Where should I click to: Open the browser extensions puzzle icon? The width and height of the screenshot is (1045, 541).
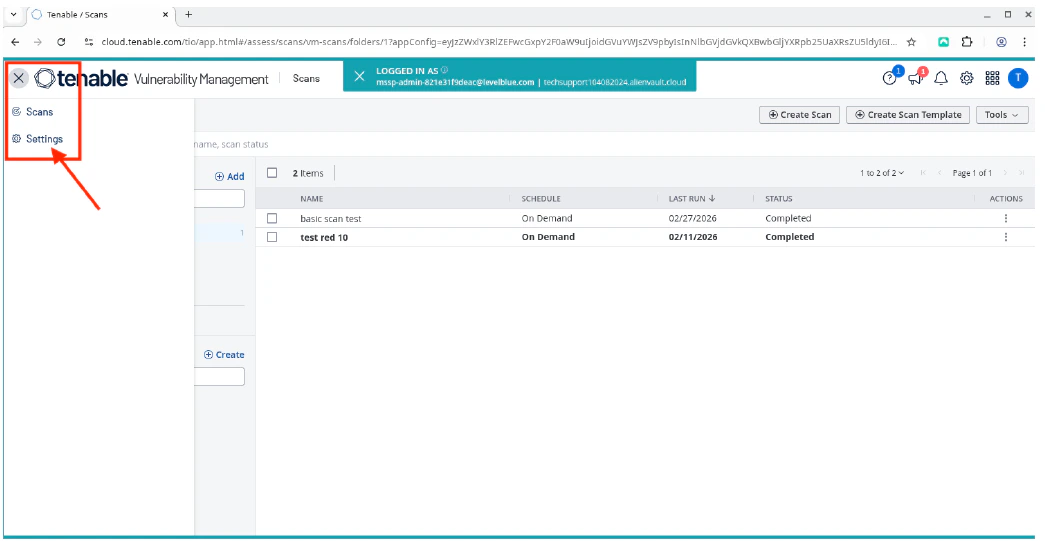coord(966,41)
